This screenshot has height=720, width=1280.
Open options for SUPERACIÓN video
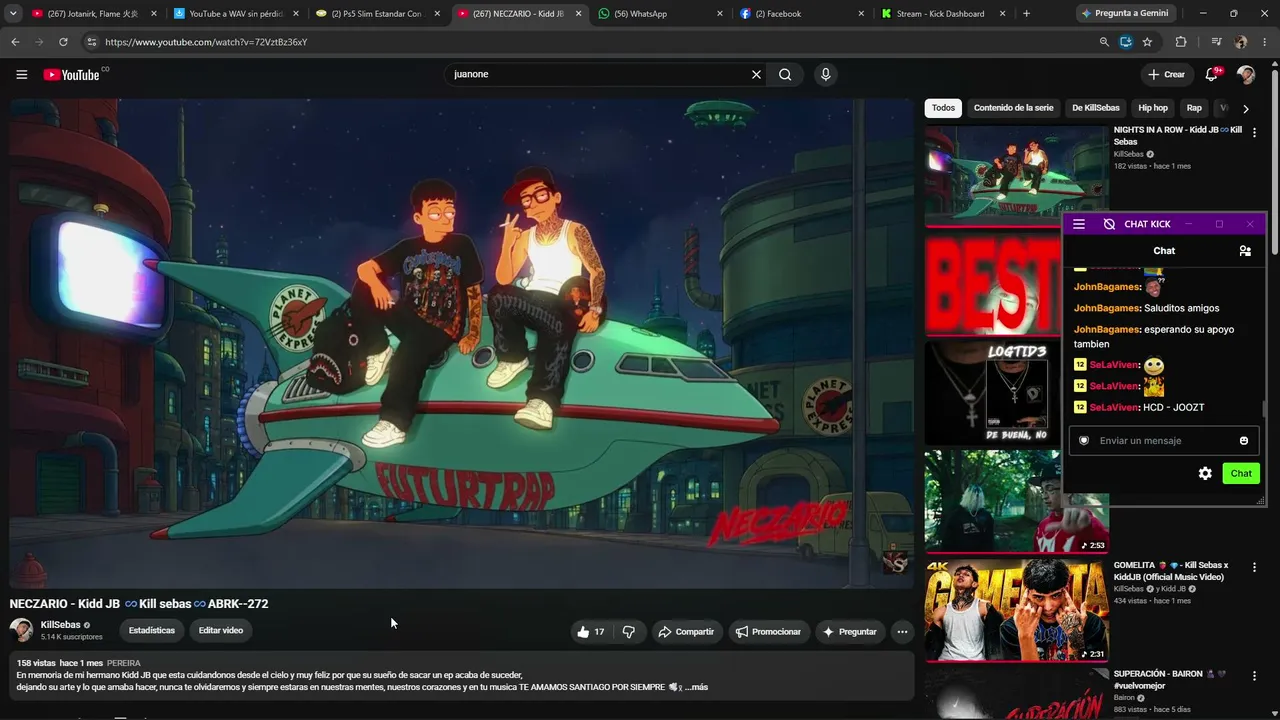(x=1254, y=676)
